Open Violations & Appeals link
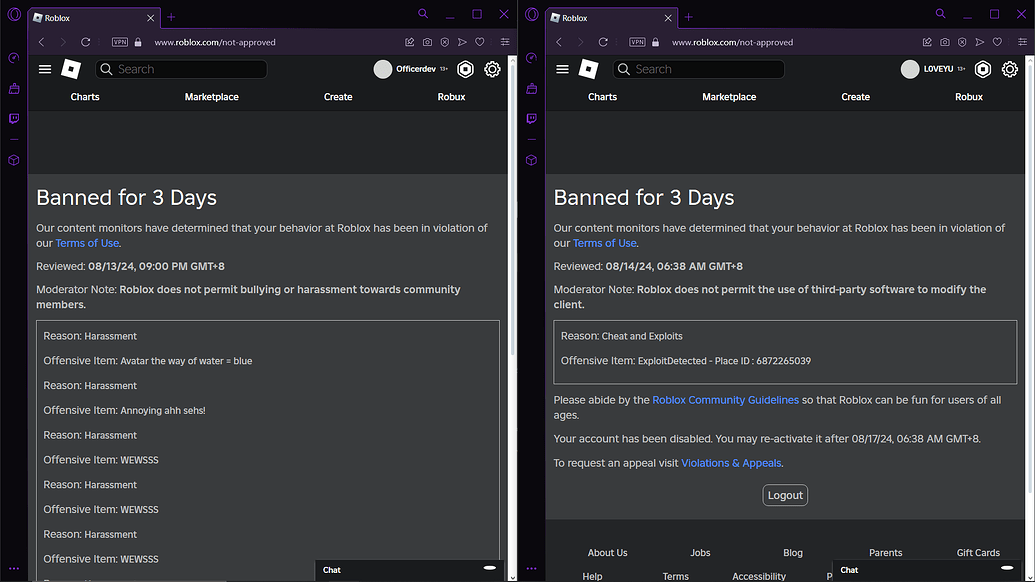The width and height of the screenshot is (1035, 582). click(731, 463)
